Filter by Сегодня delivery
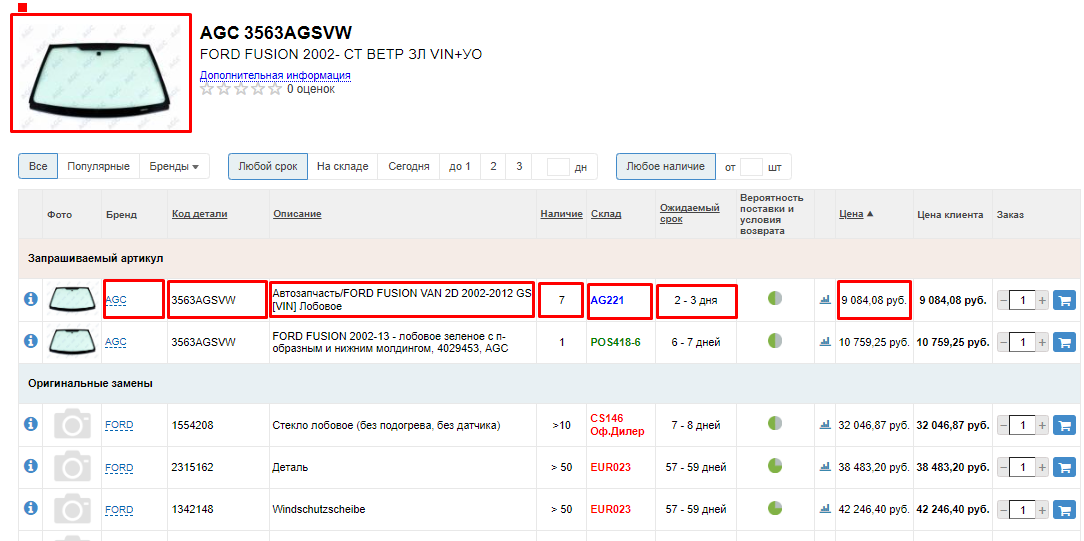The width and height of the screenshot is (1084, 541). (409, 167)
